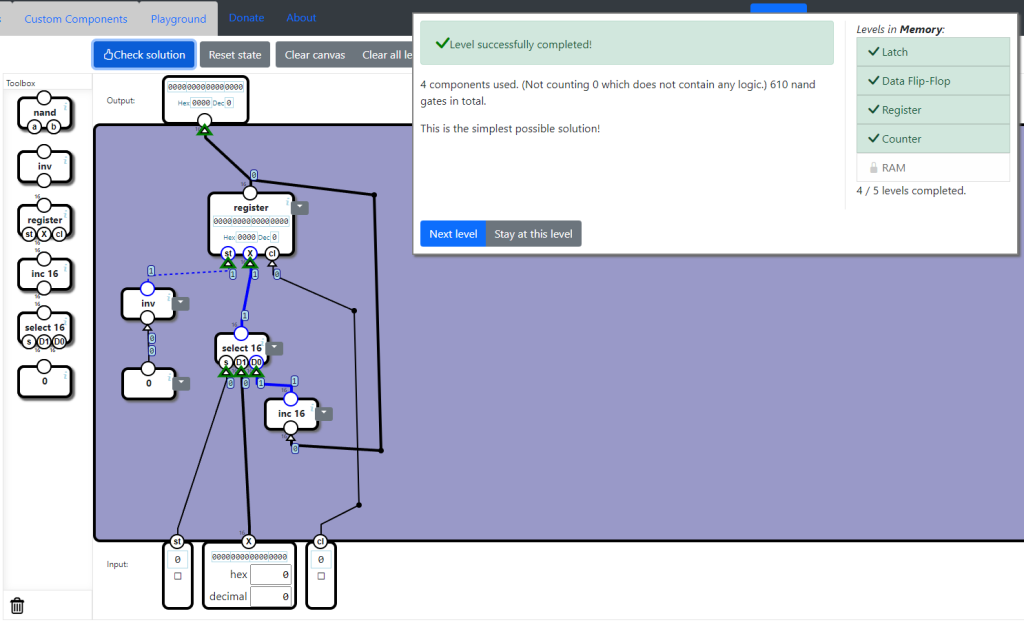Pick the register component from the toolbox

point(45,220)
